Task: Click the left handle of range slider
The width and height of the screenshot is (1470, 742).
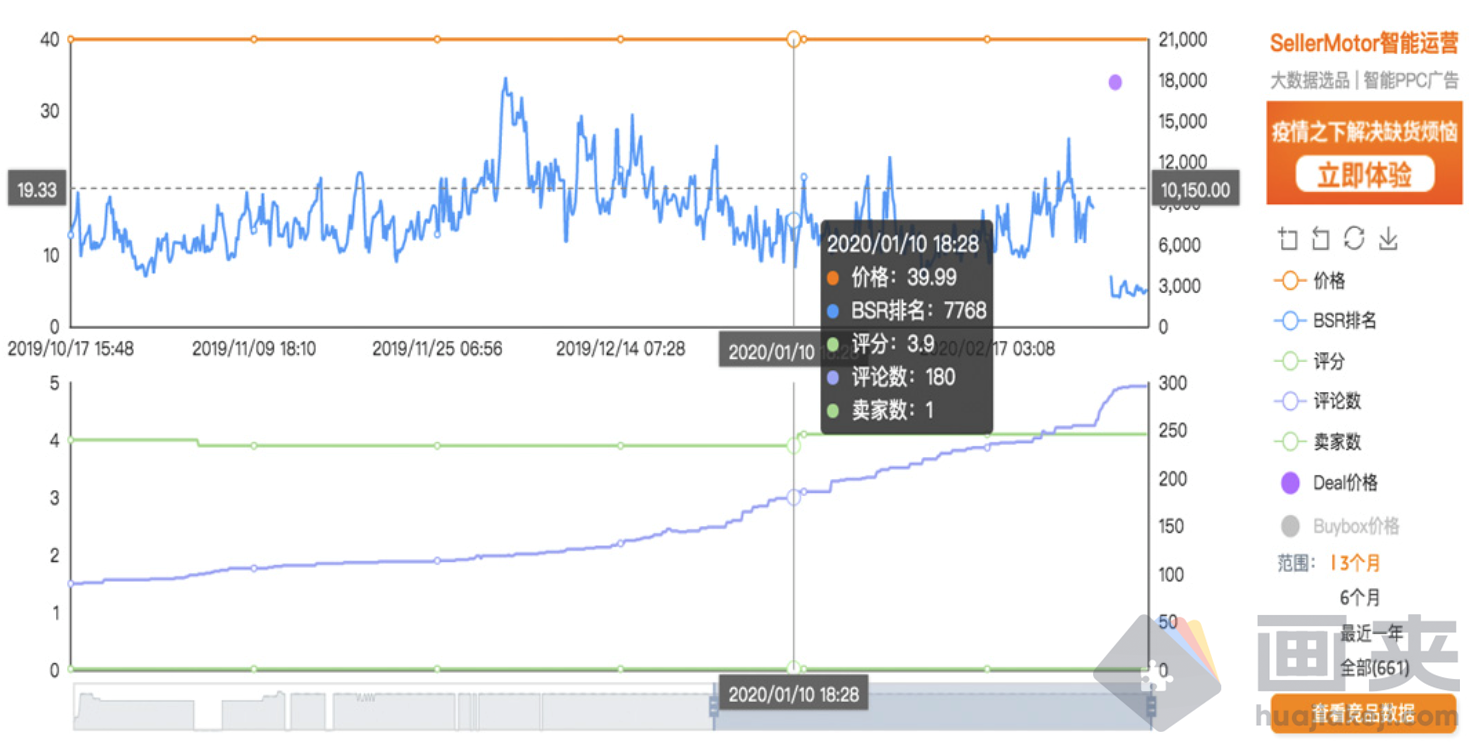Action: [x=714, y=707]
